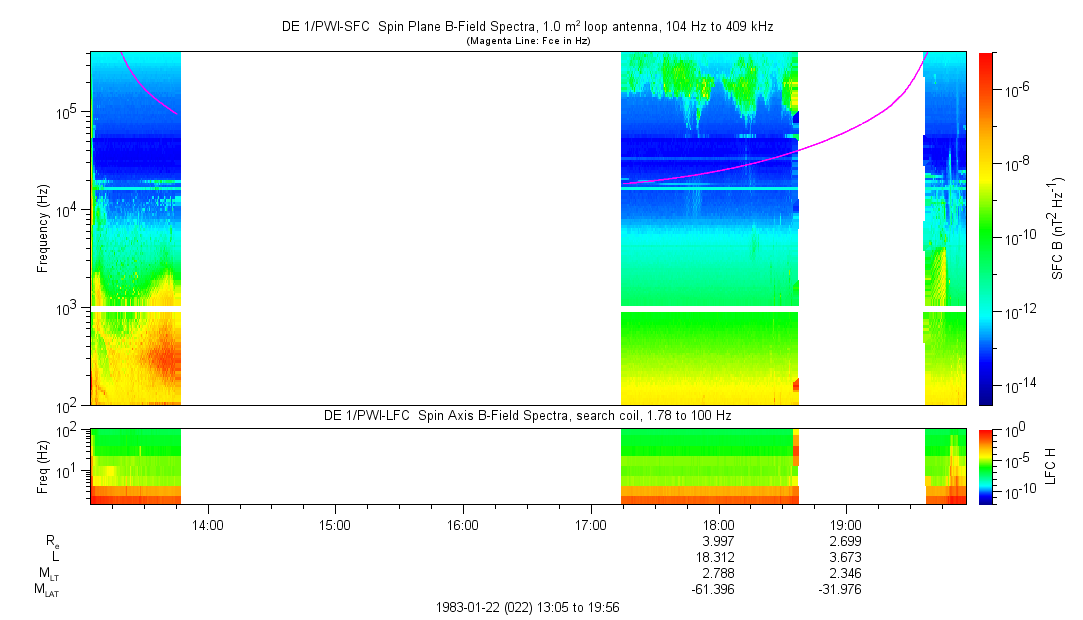Image resolution: width=1083 pixels, height=620 pixels.
Task: Select the 15:00 time axis tick label
Action: (335, 524)
